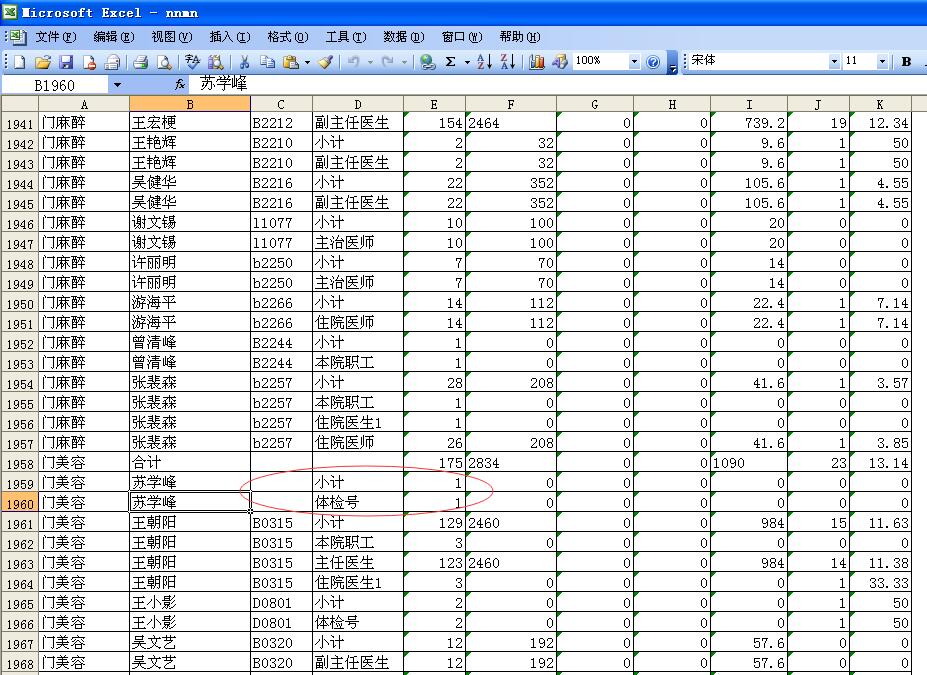Click the Paste clipboard icon
The height and width of the screenshot is (675, 927).
click(291, 61)
